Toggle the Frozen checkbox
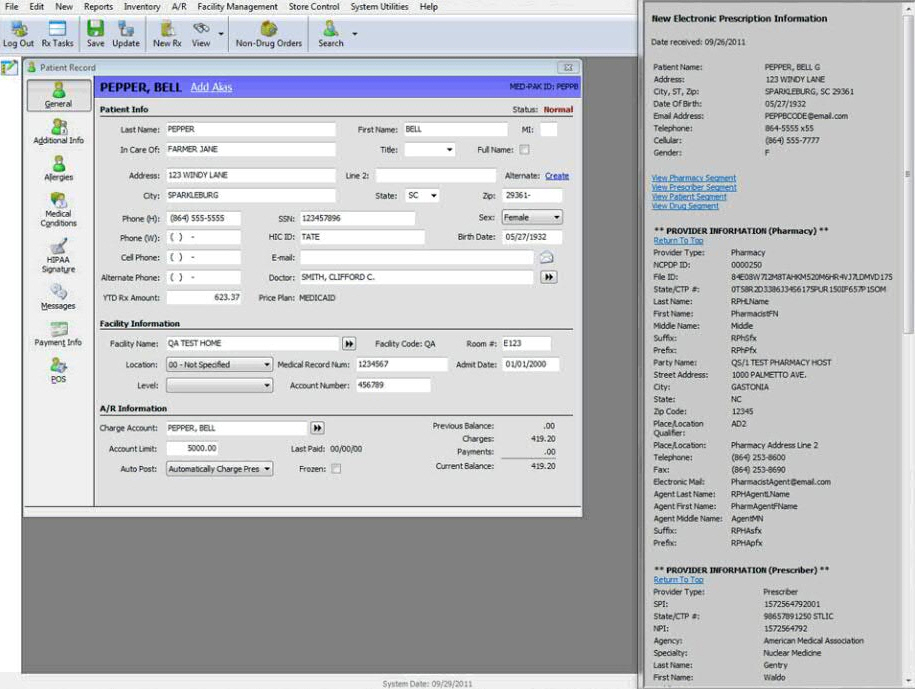The height and width of the screenshot is (689, 915). tap(336, 469)
